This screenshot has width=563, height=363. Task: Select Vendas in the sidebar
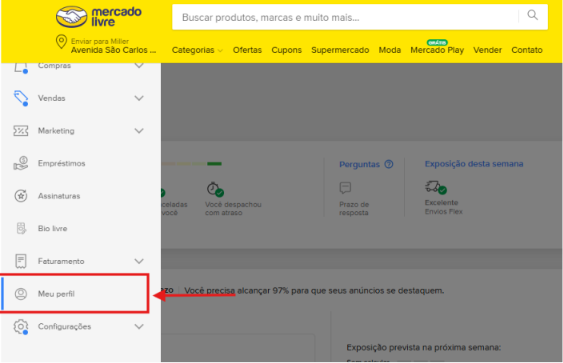pos(52,98)
